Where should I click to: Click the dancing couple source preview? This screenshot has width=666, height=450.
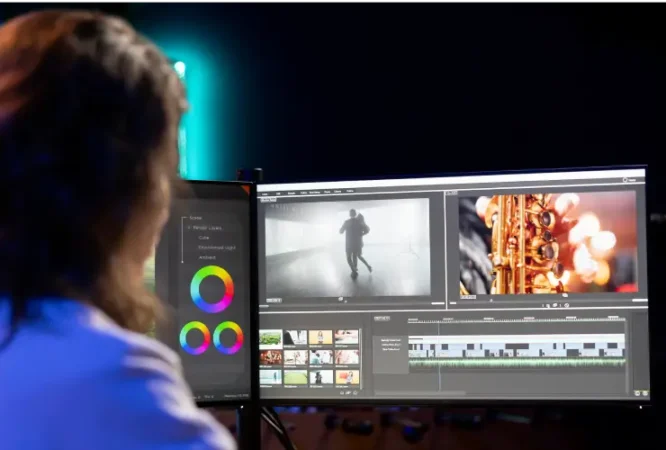347,247
